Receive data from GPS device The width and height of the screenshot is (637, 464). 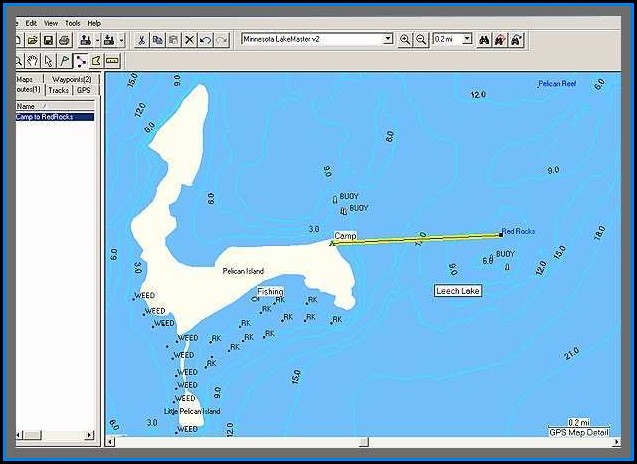click(109, 40)
